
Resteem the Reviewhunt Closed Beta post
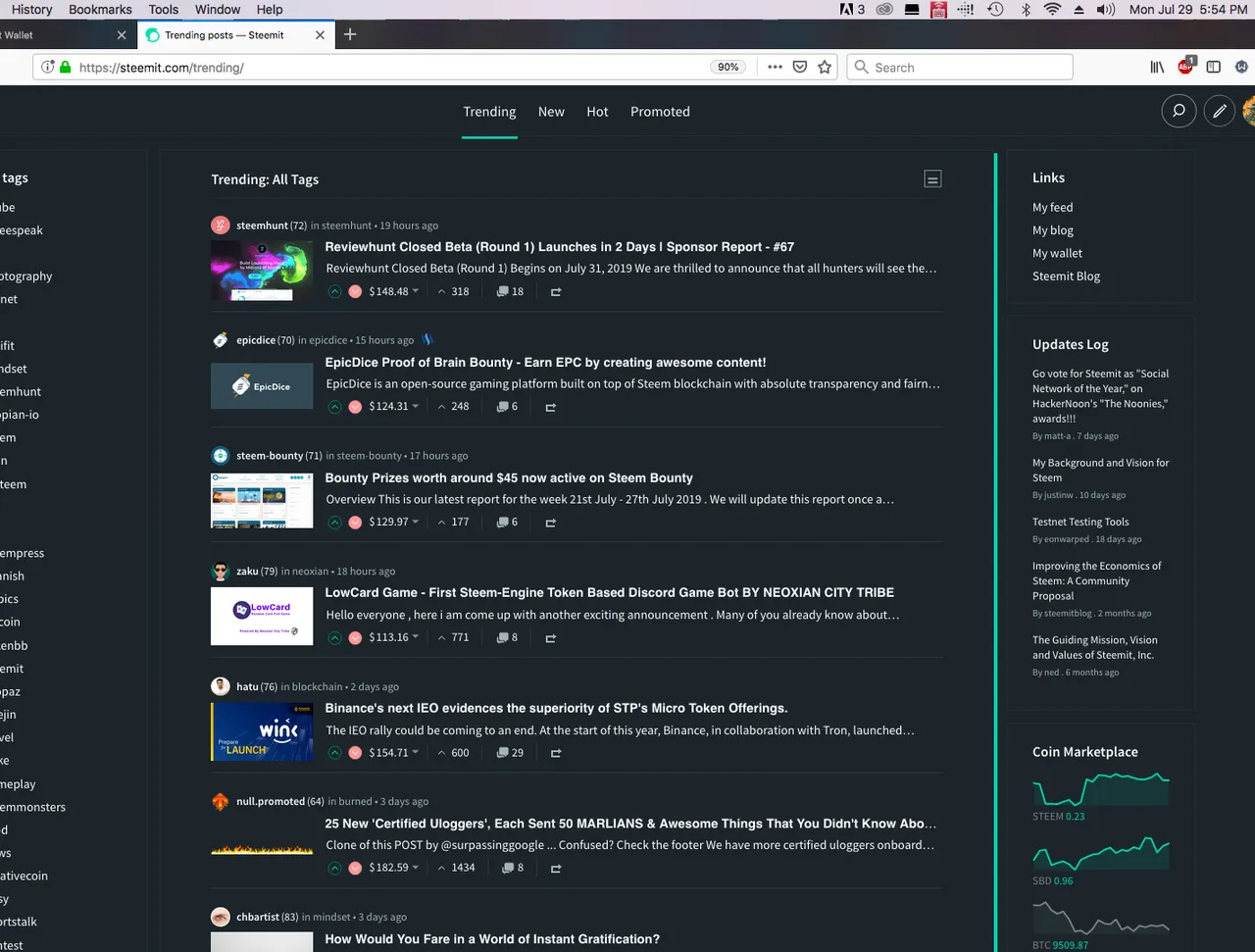[556, 292]
